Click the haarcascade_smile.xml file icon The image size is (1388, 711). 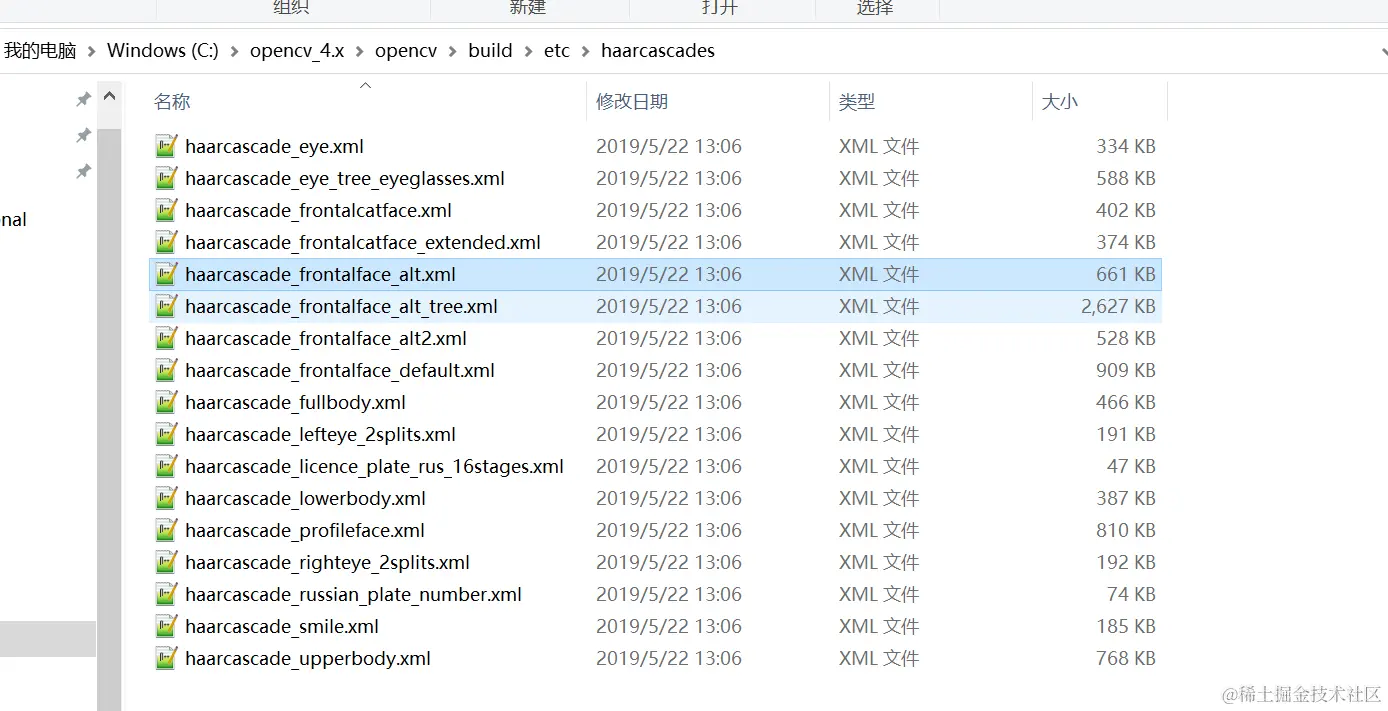point(167,626)
